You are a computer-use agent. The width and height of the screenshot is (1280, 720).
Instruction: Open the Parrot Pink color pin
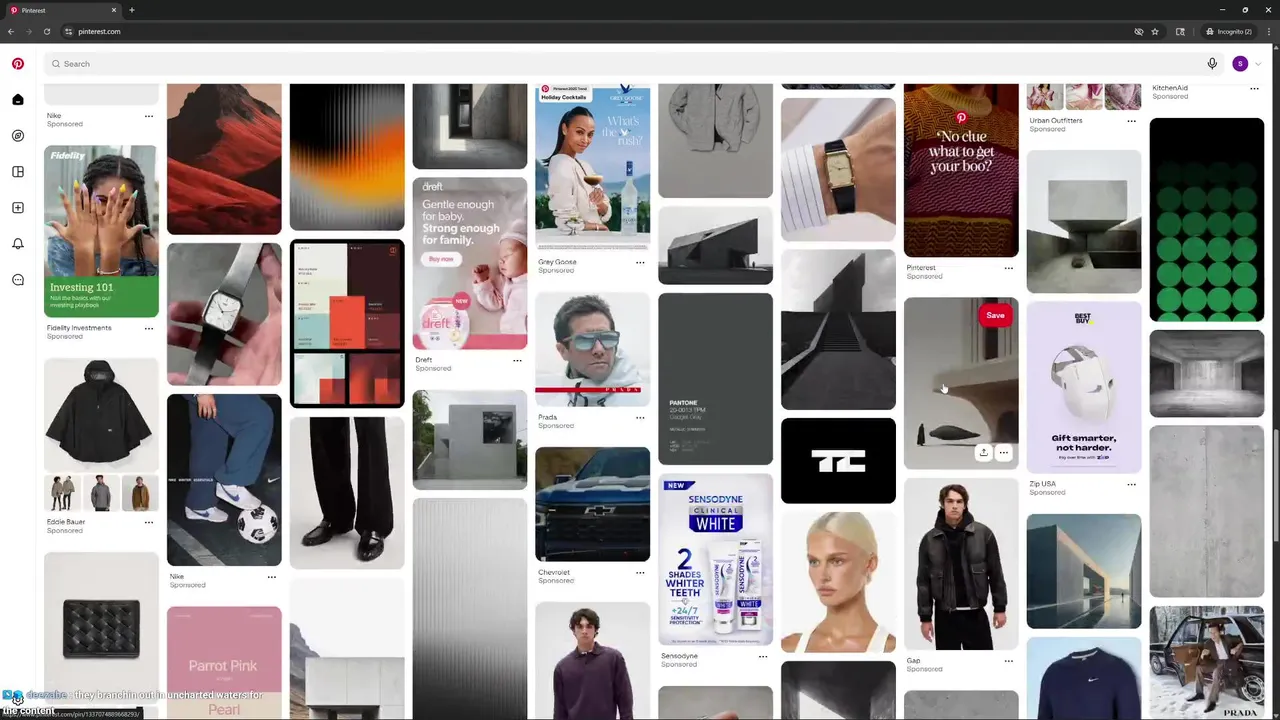[x=224, y=662]
